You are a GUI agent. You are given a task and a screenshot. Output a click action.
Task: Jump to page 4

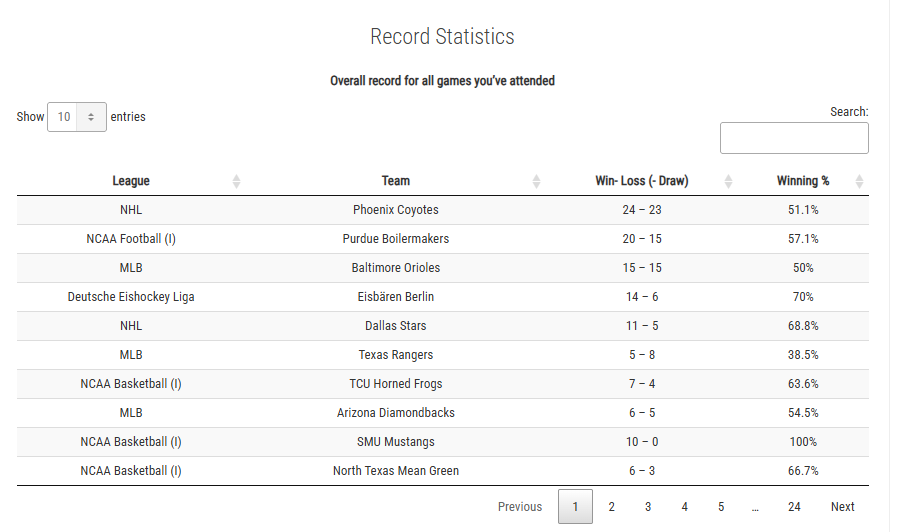684,507
